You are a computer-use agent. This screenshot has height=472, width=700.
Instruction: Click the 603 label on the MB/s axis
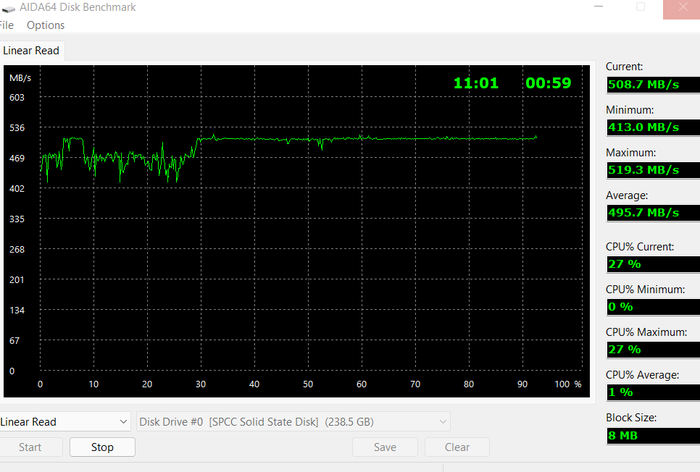coord(17,97)
